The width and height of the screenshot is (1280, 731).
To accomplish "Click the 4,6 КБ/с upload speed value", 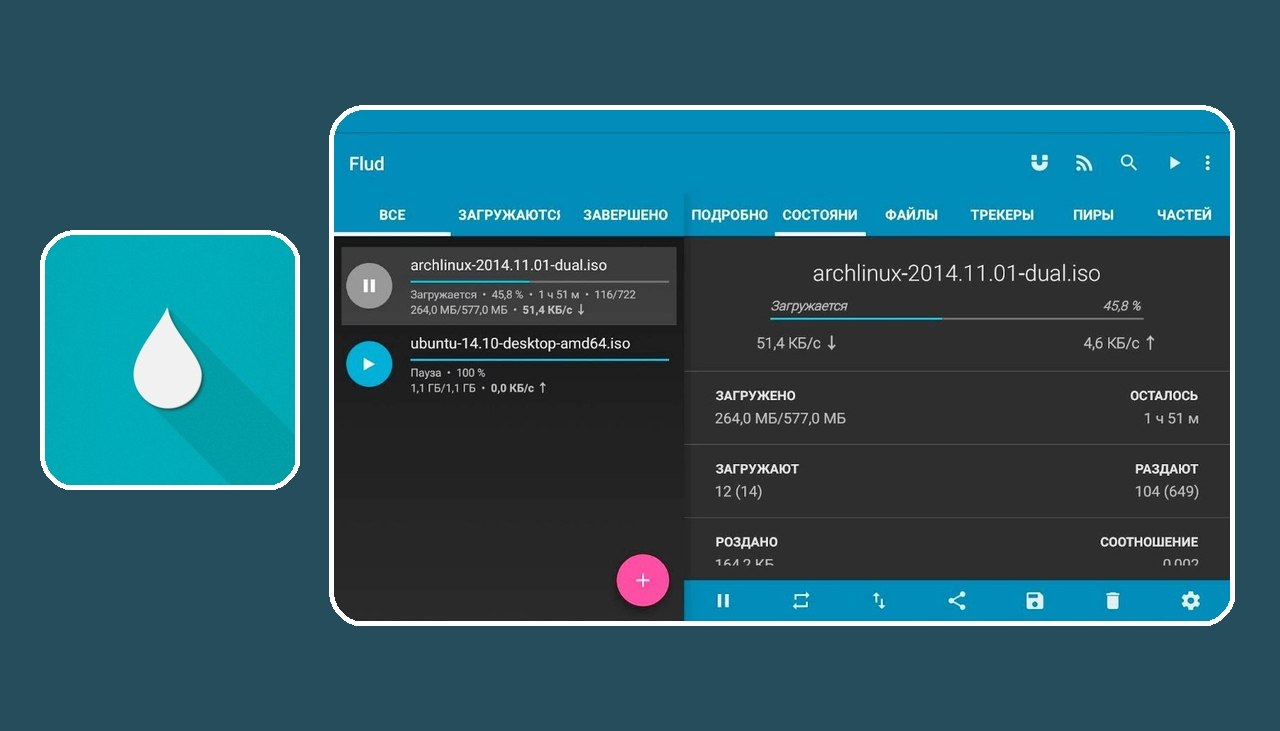I will tap(1119, 343).
